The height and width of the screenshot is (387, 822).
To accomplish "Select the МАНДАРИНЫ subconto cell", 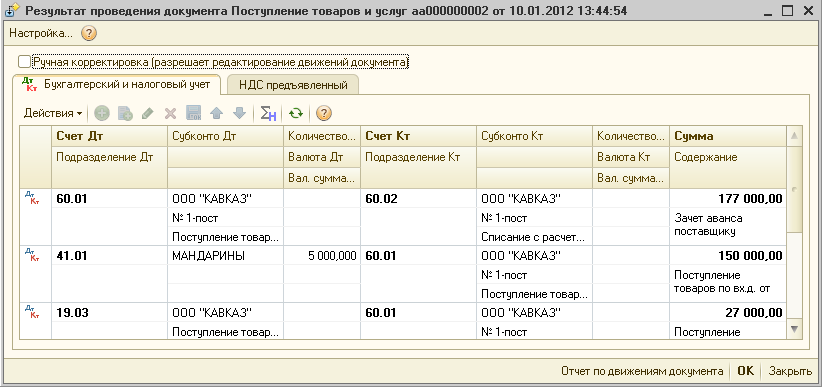I will point(225,256).
